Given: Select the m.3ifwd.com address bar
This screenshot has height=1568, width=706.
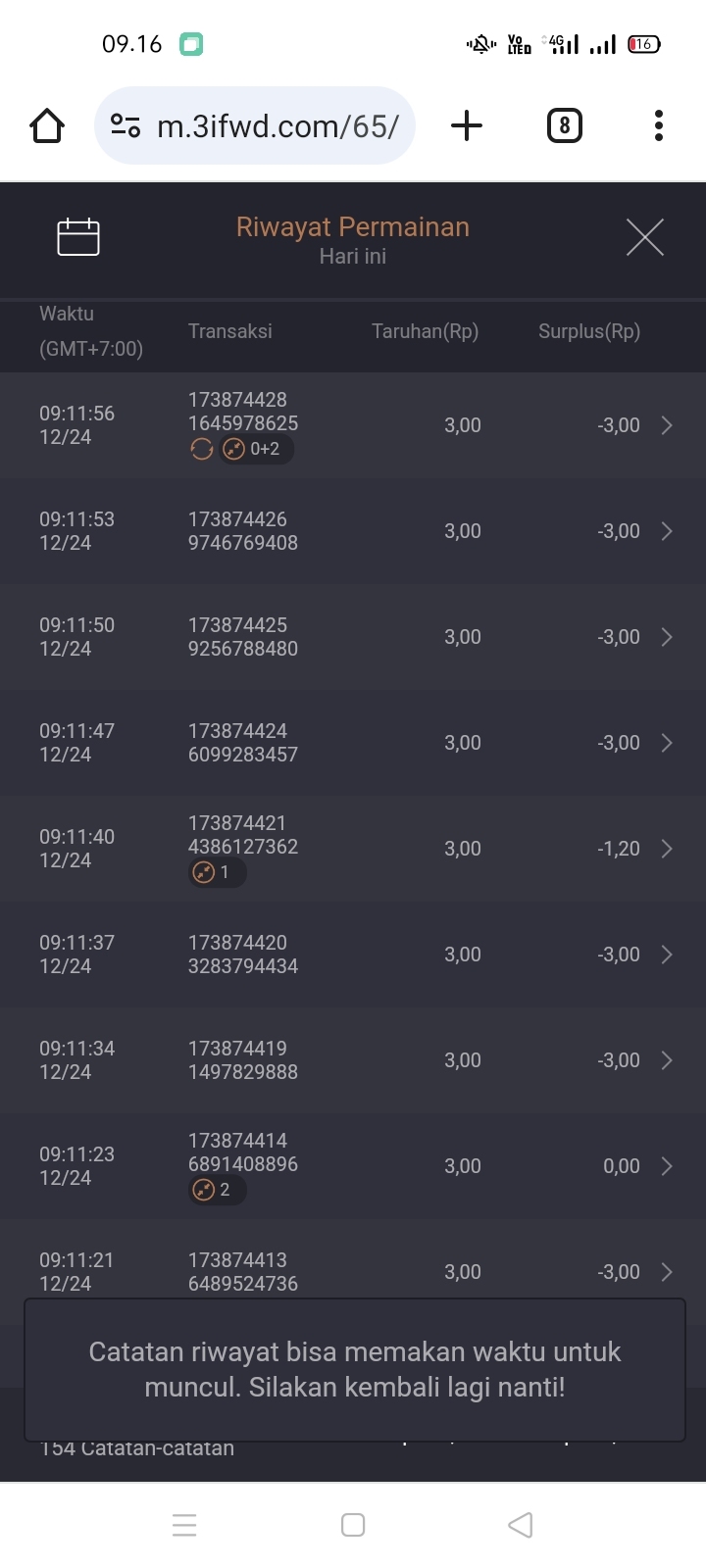Looking at the screenshot, I should pyautogui.click(x=277, y=126).
